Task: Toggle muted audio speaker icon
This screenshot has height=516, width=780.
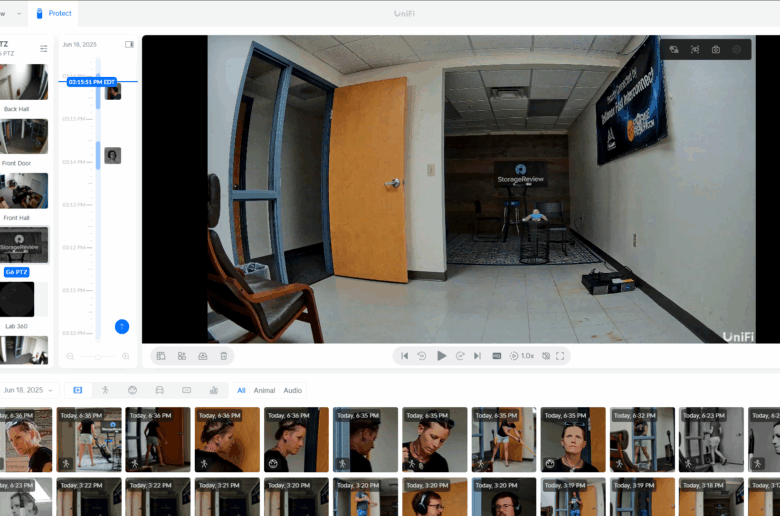Action: [546, 356]
